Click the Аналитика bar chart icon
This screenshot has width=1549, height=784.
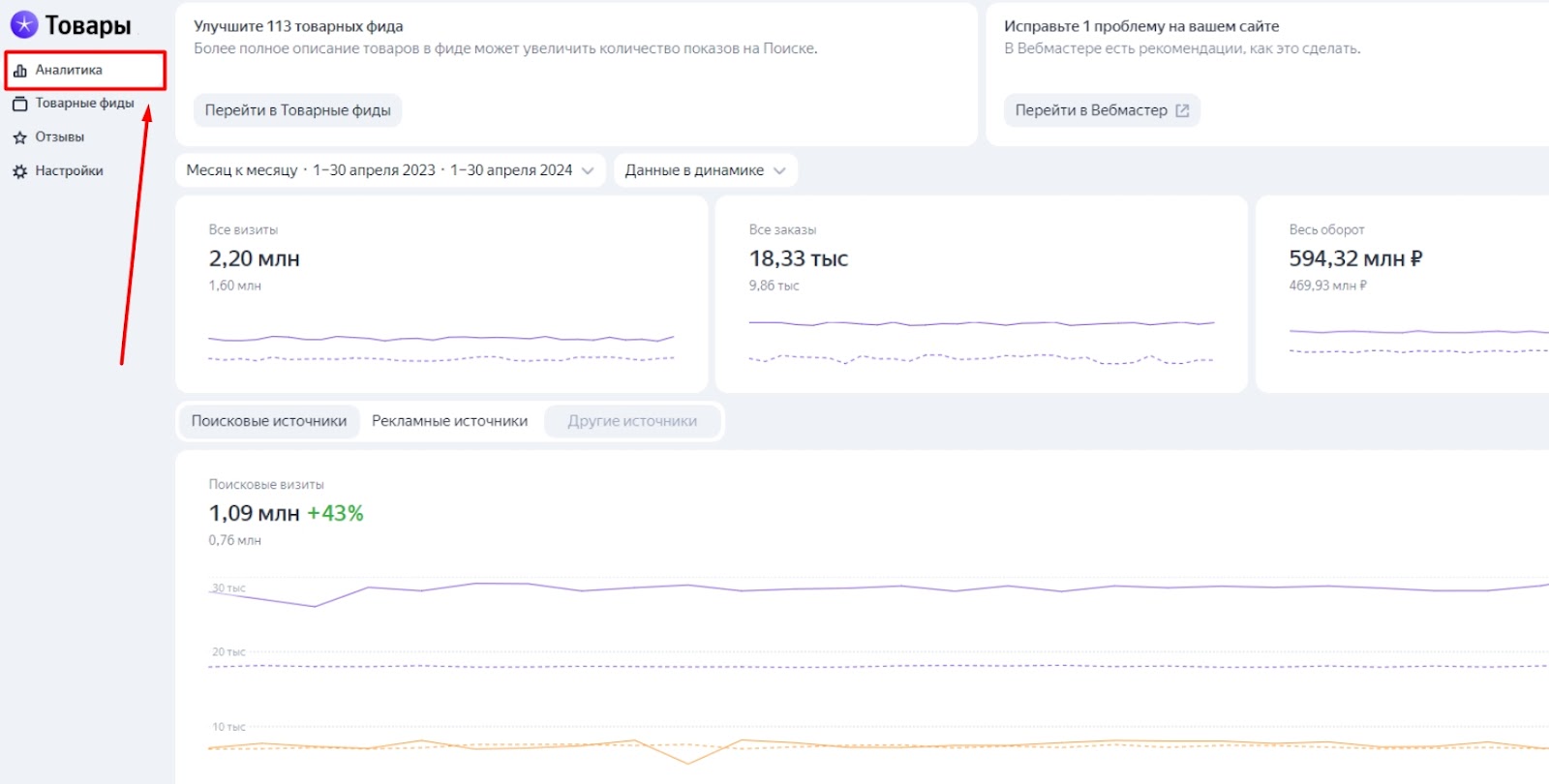20,71
